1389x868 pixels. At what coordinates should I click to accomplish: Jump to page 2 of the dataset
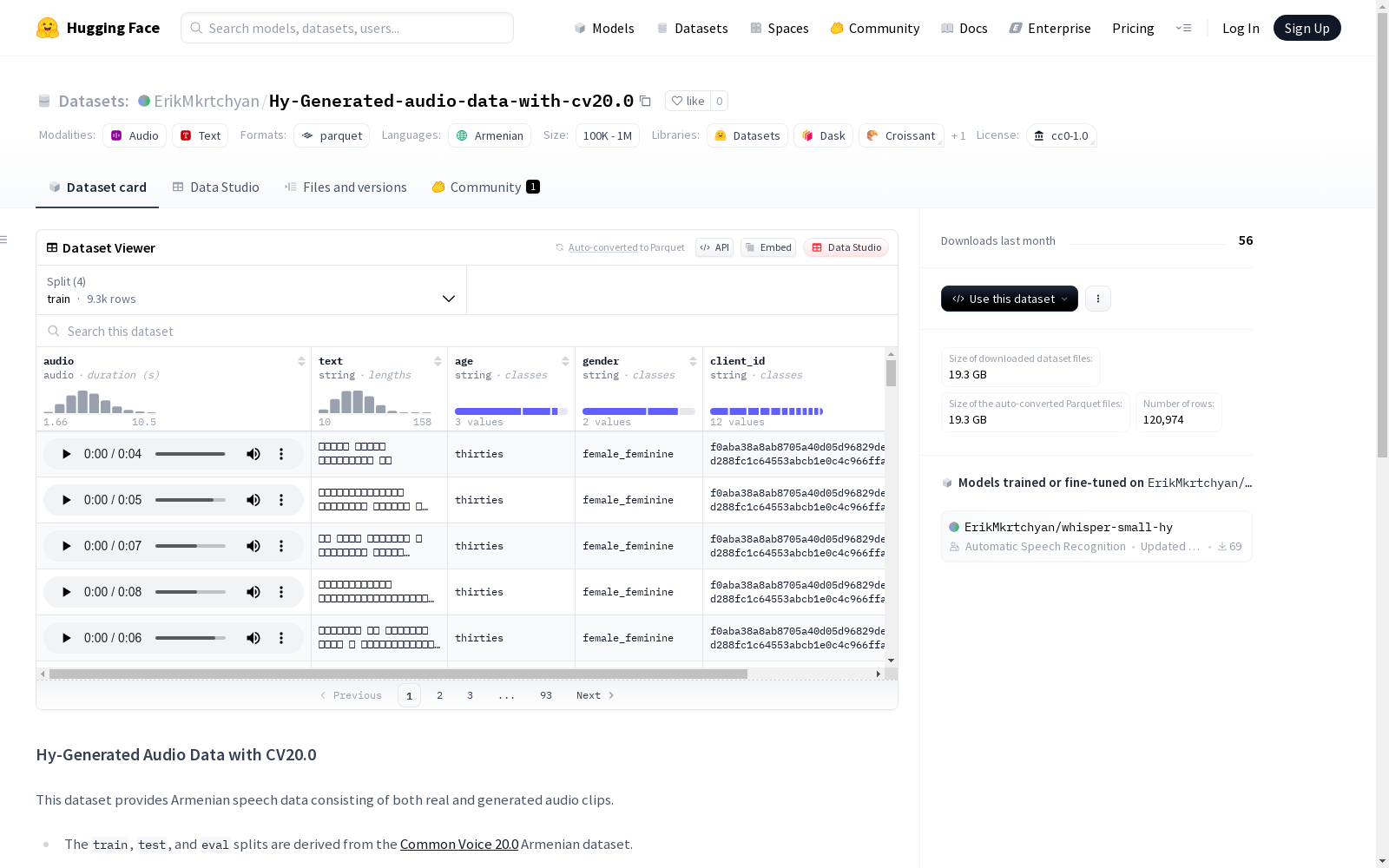[440, 695]
